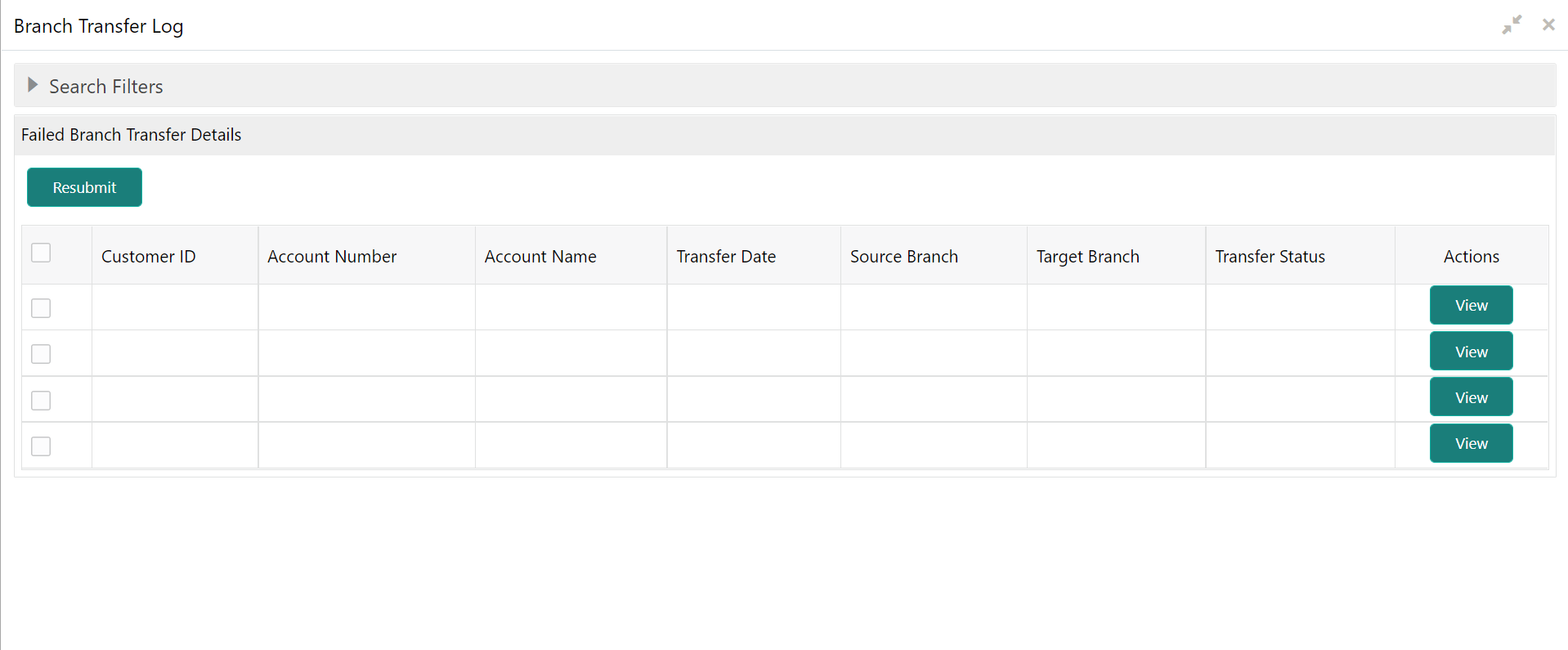Click View in the second row
Image resolution: width=1568 pixels, height=650 pixels.
1471,352
